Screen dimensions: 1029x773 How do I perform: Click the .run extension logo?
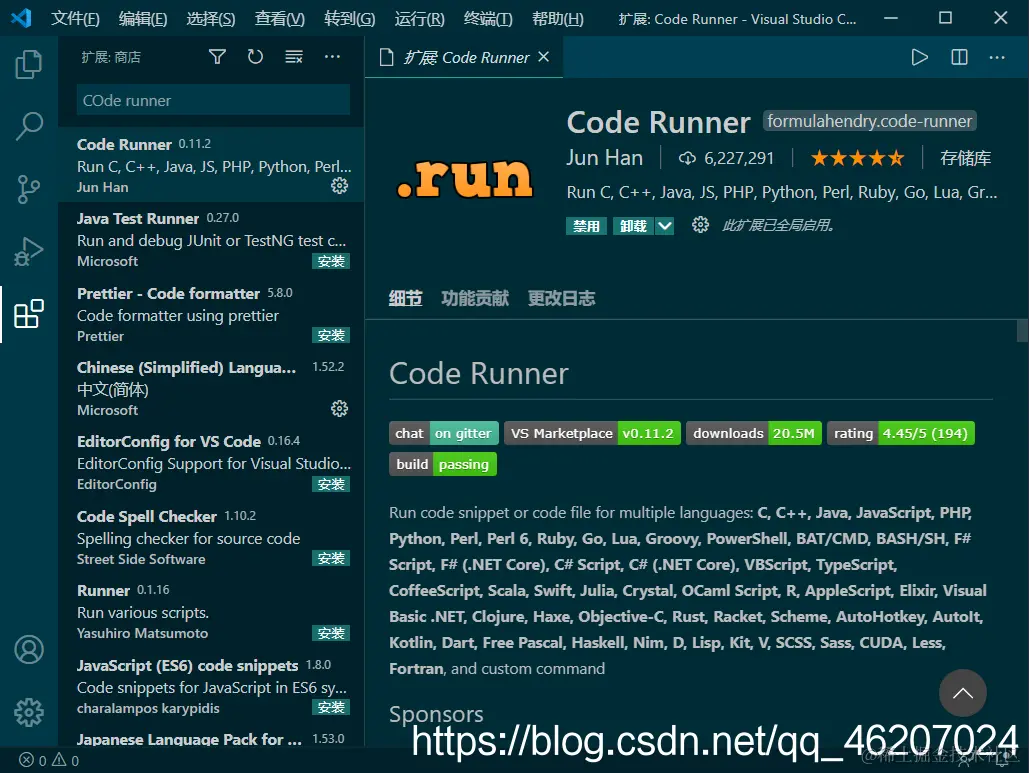(x=465, y=177)
